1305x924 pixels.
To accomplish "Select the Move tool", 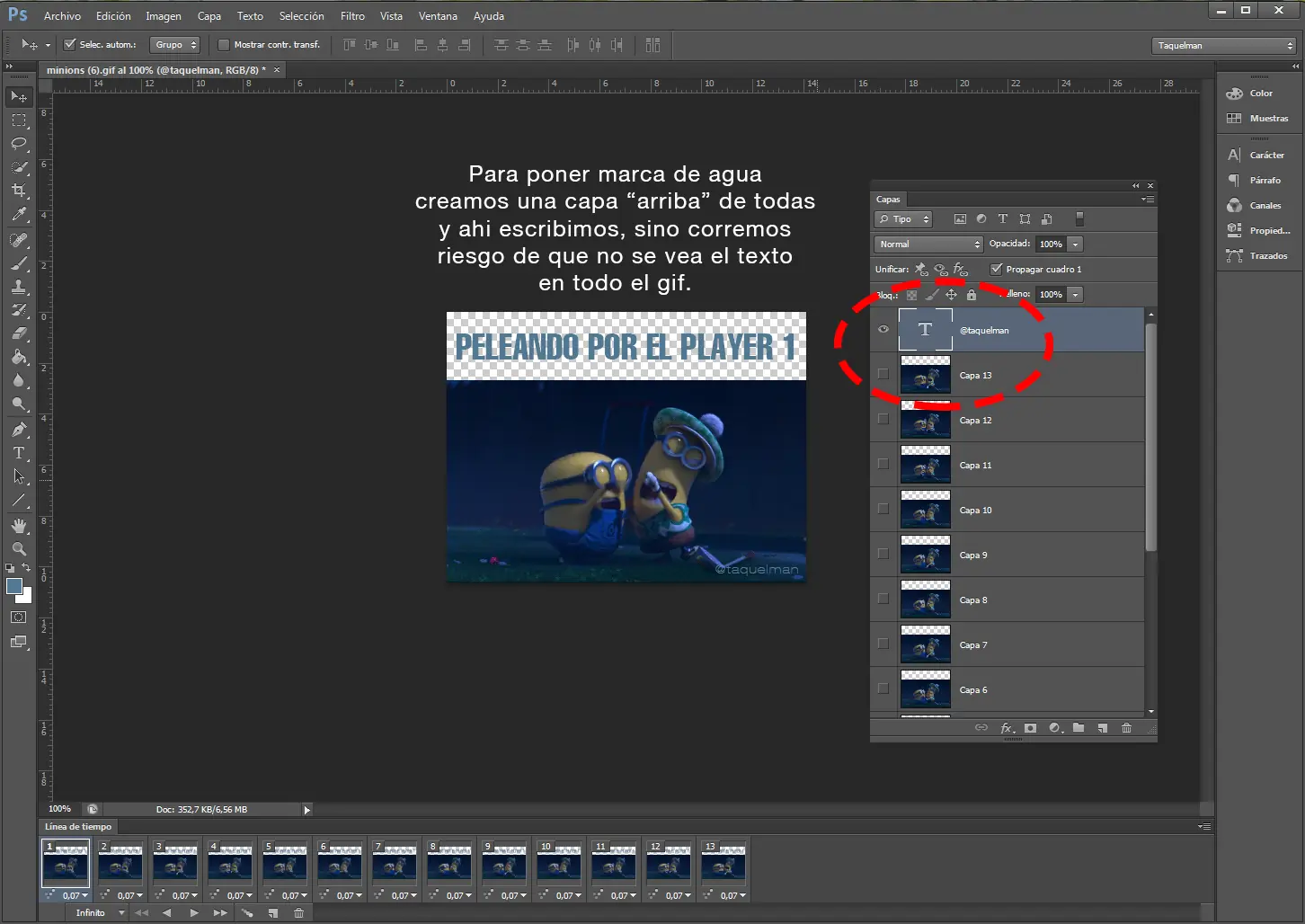I will 19,96.
